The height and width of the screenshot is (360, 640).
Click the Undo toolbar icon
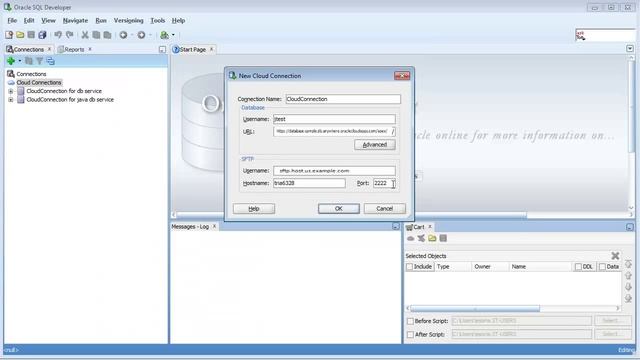(58, 35)
